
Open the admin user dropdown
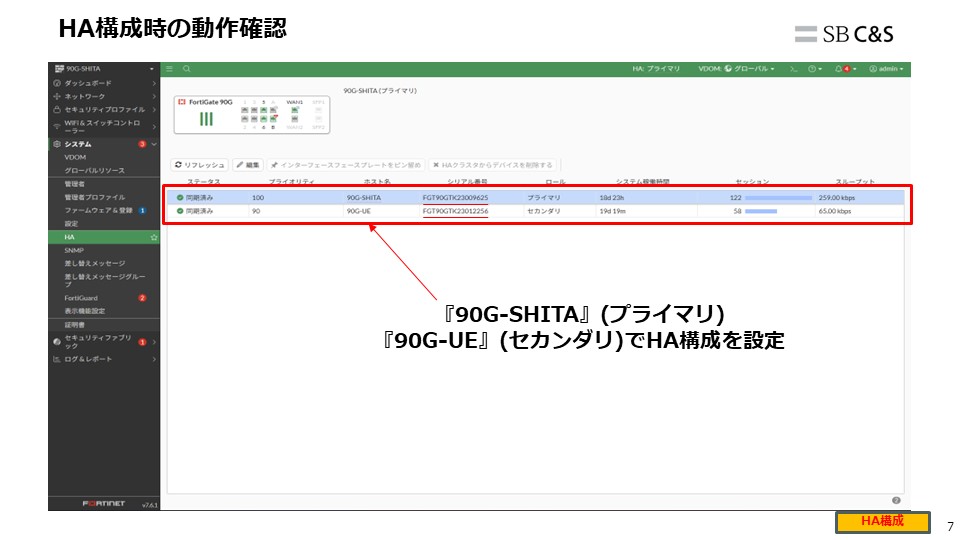point(886,69)
